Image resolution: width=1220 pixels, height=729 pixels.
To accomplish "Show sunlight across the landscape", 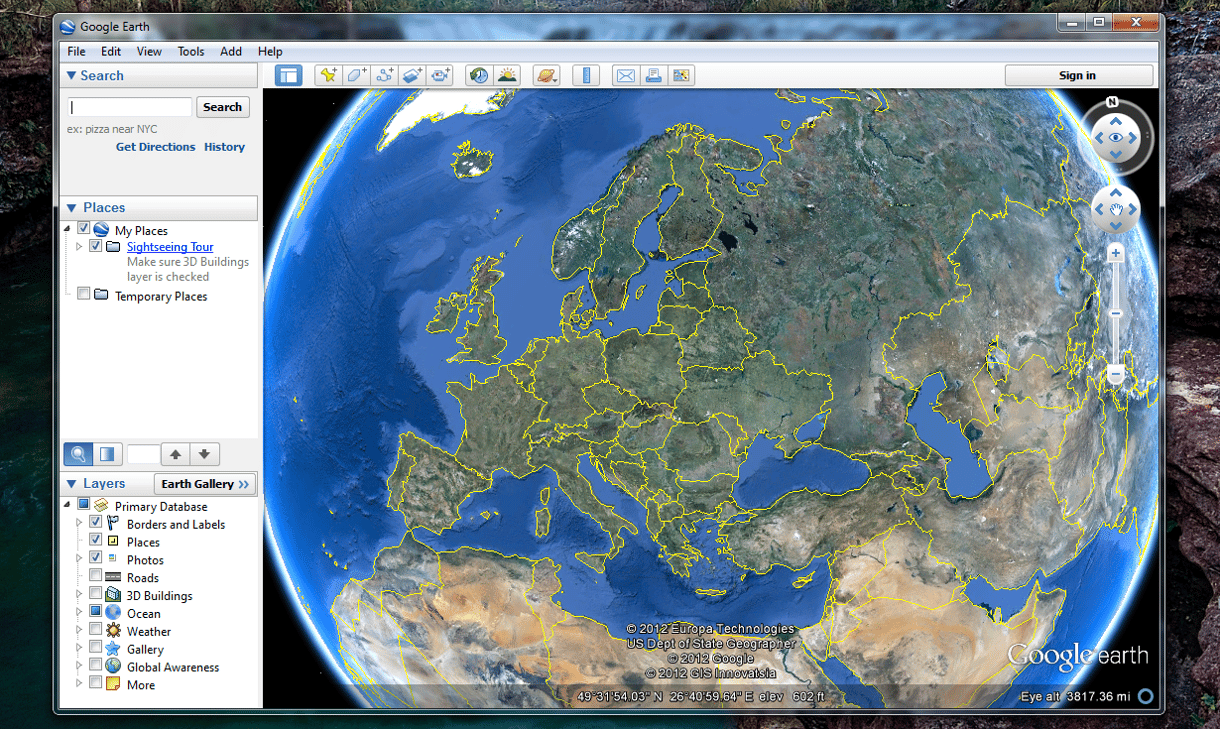I will pyautogui.click(x=508, y=75).
